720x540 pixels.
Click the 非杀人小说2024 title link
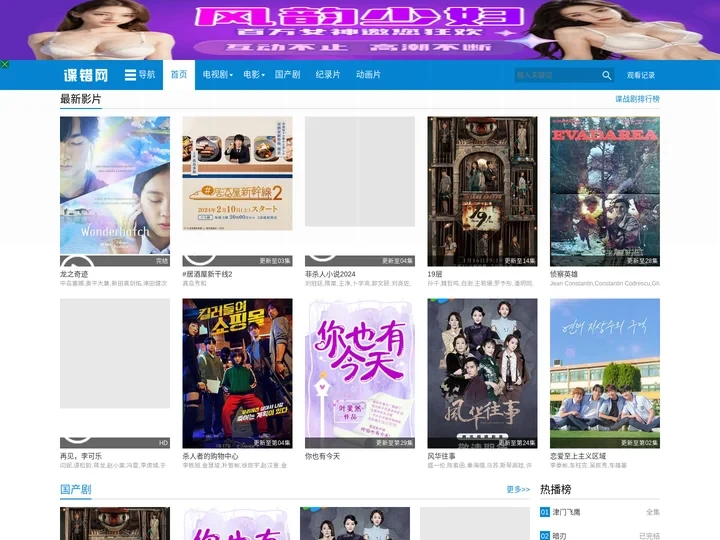point(330,274)
